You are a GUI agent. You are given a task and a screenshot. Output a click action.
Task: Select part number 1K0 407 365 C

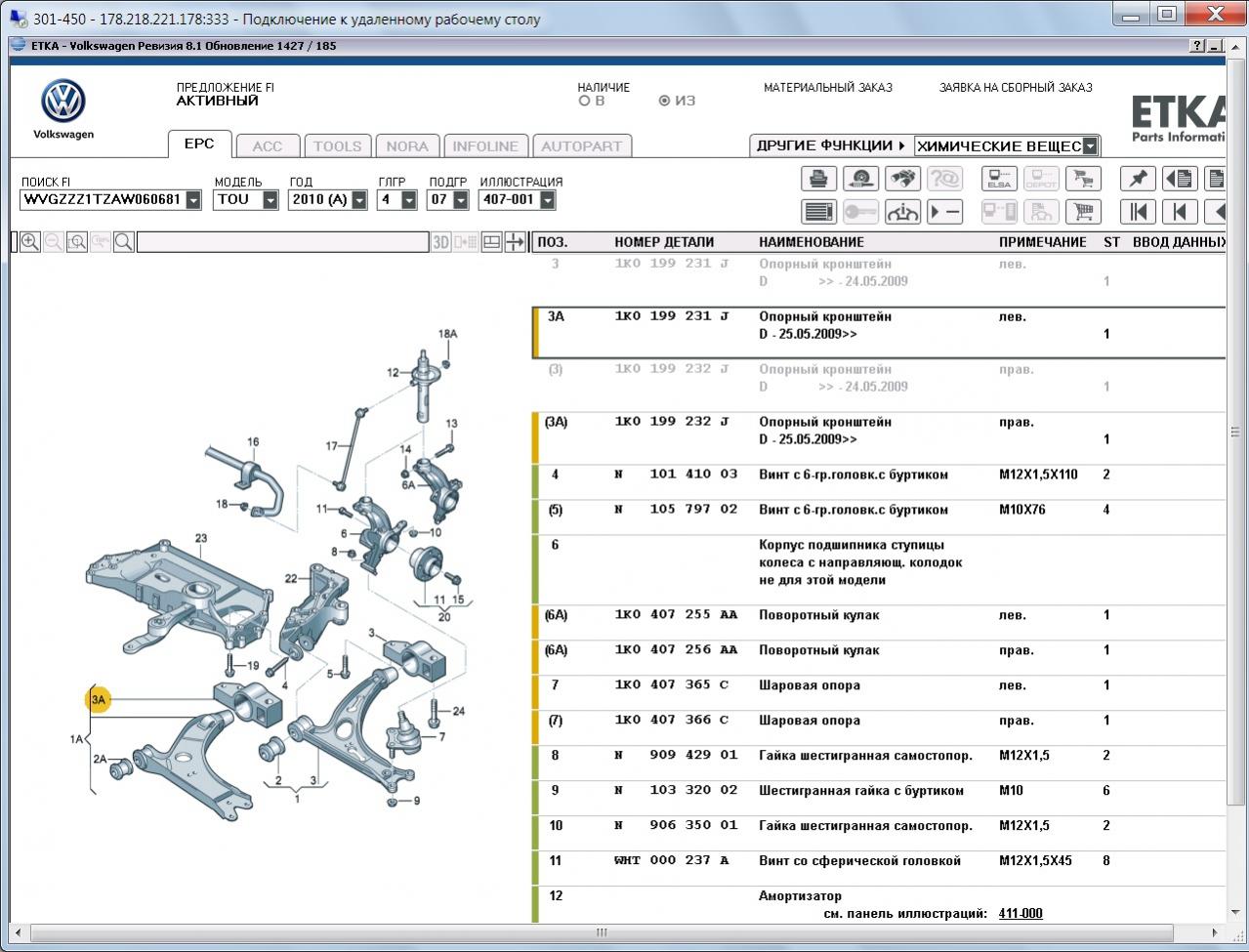coord(672,685)
